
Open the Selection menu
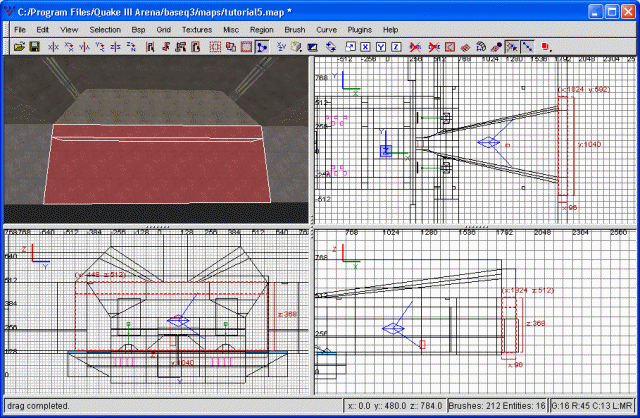pyautogui.click(x=105, y=30)
